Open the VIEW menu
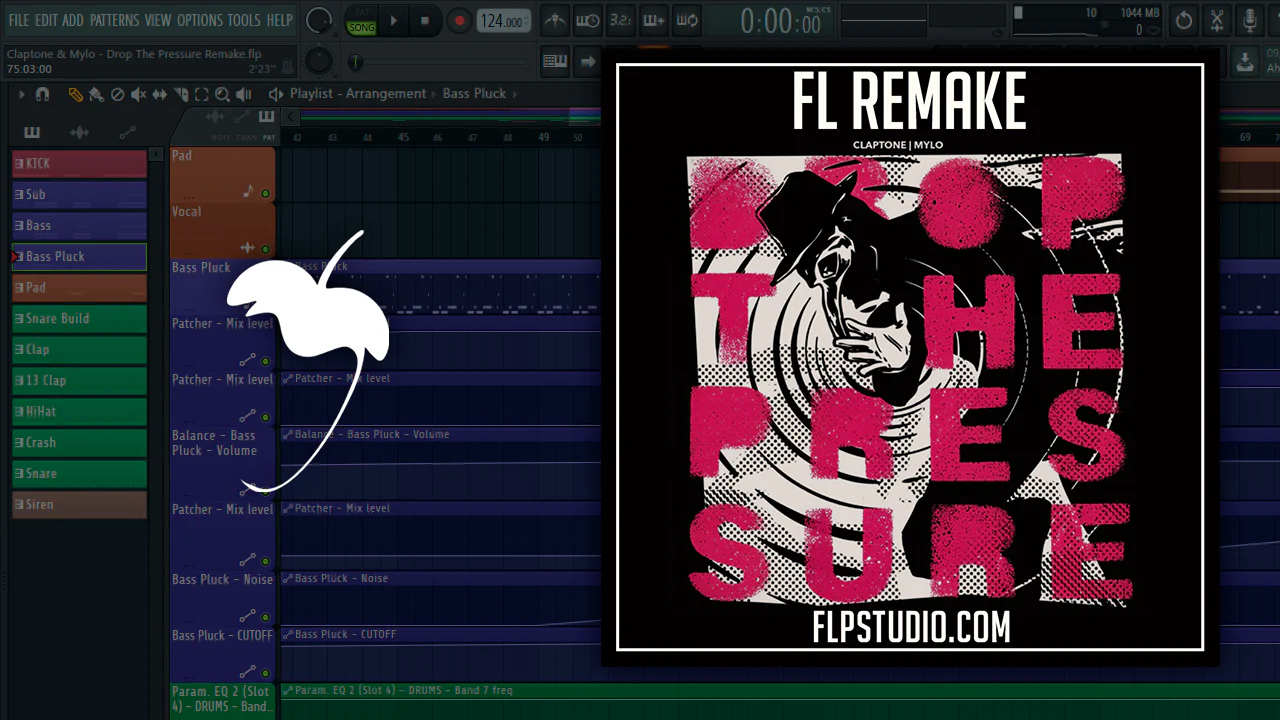This screenshot has width=1280, height=720. click(158, 20)
